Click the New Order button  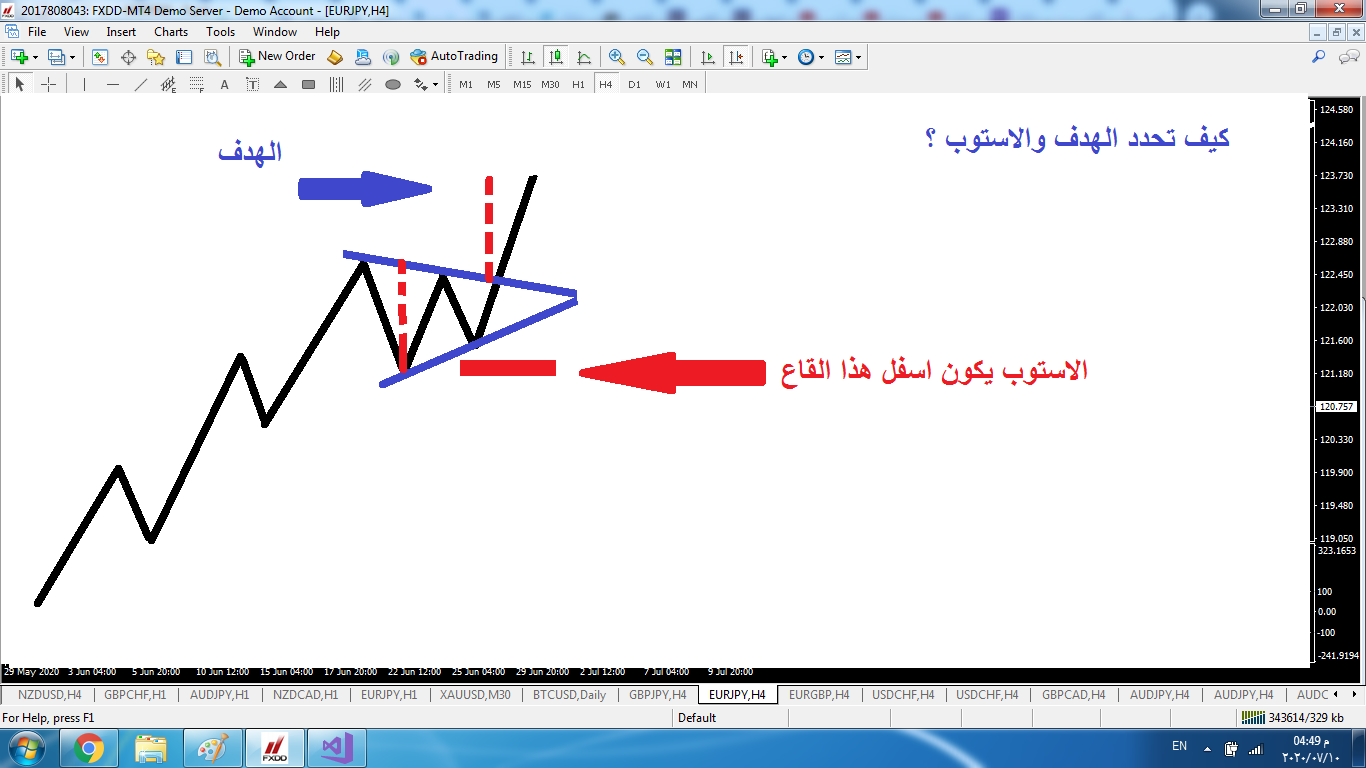(277, 57)
